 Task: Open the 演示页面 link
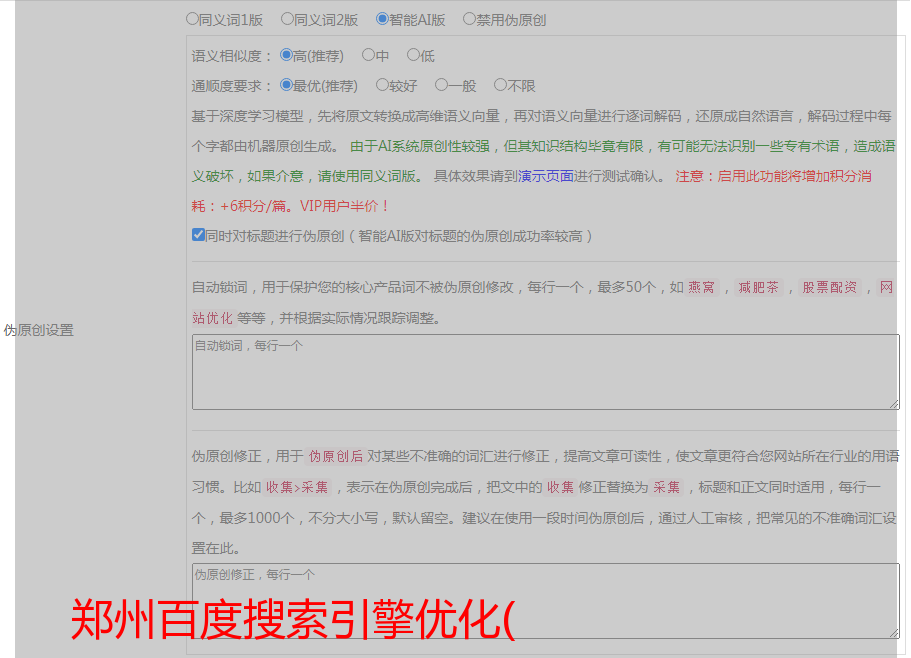pyautogui.click(x=546, y=176)
